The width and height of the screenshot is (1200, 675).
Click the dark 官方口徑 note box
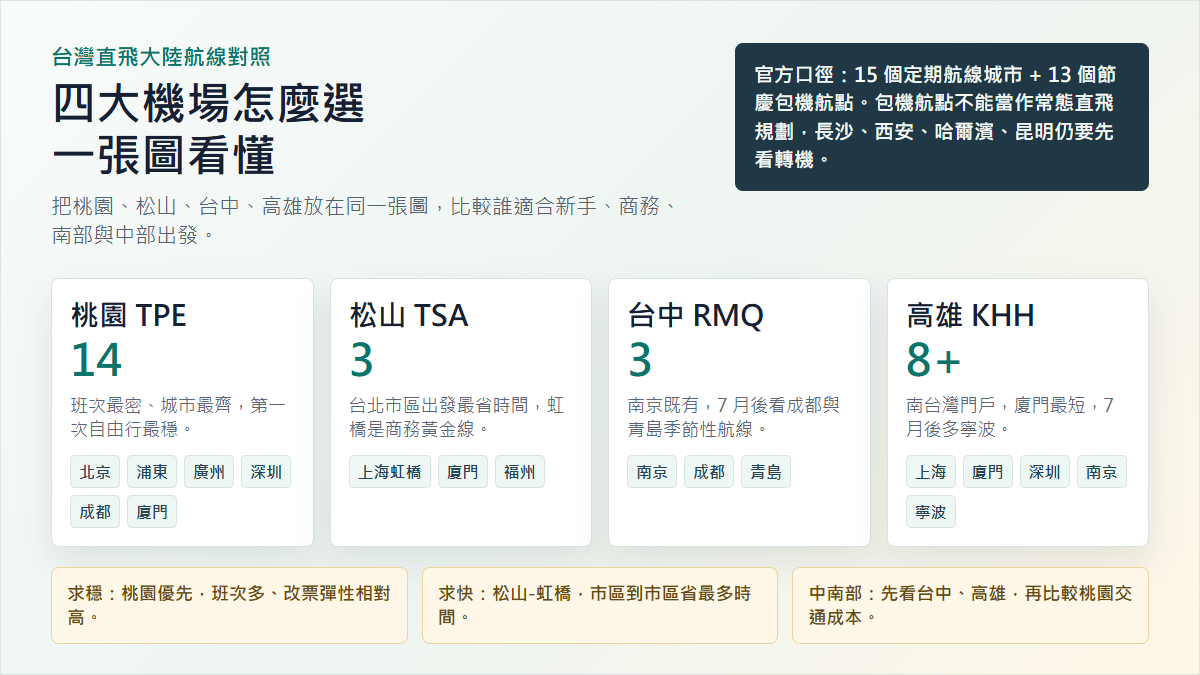pos(942,117)
